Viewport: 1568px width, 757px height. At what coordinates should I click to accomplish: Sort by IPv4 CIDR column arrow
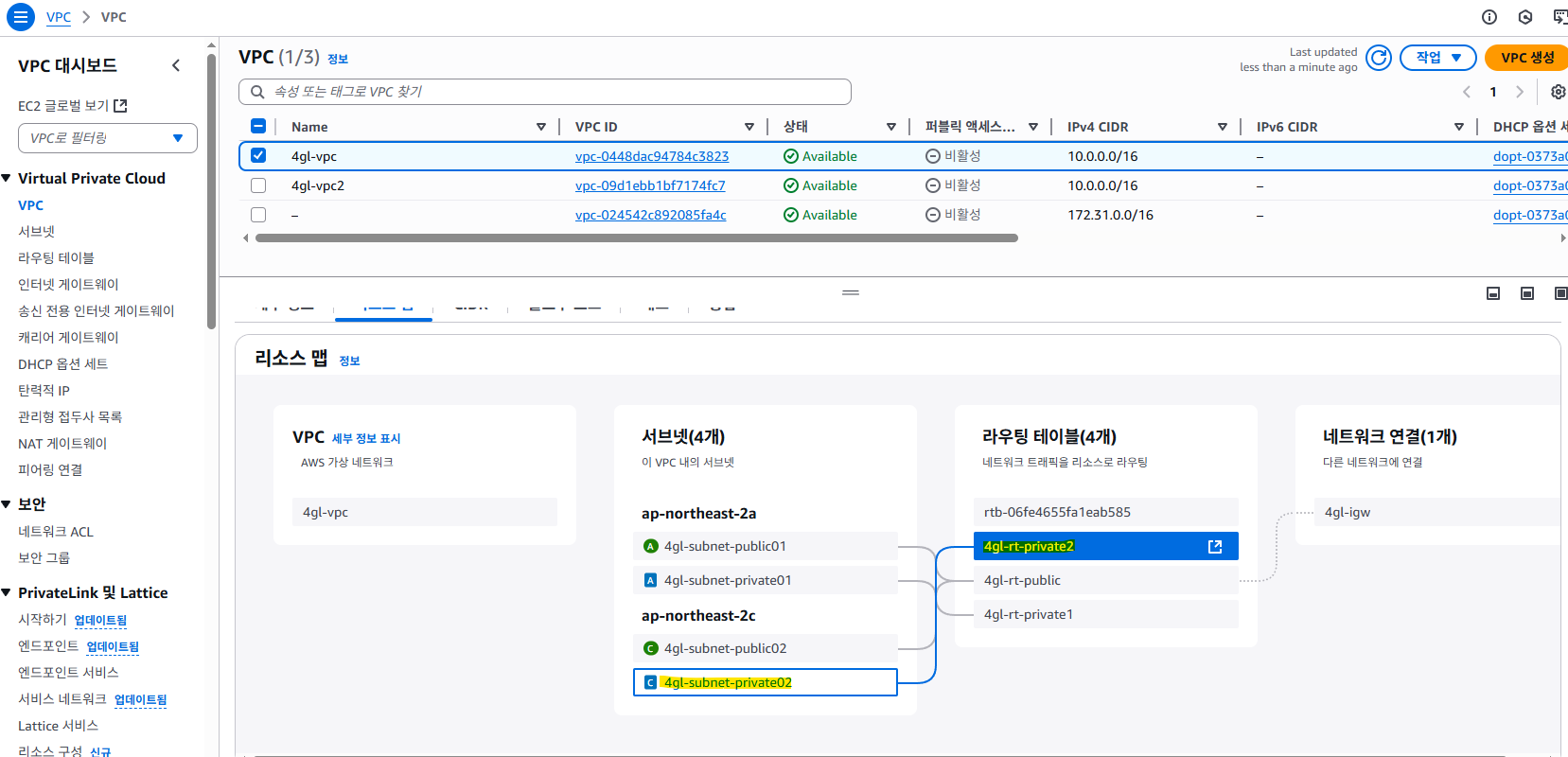[x=1223, y=127]
